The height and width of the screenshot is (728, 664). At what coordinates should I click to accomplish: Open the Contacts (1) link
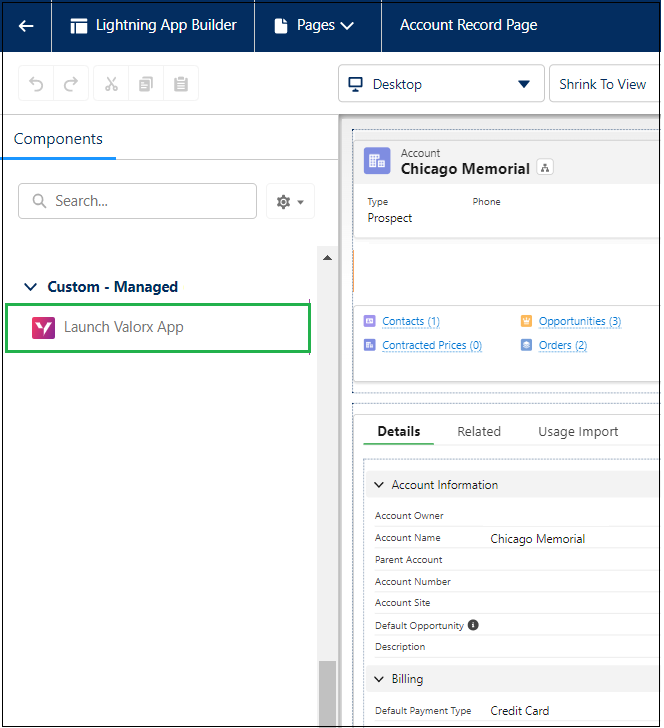tap(410, 321)
